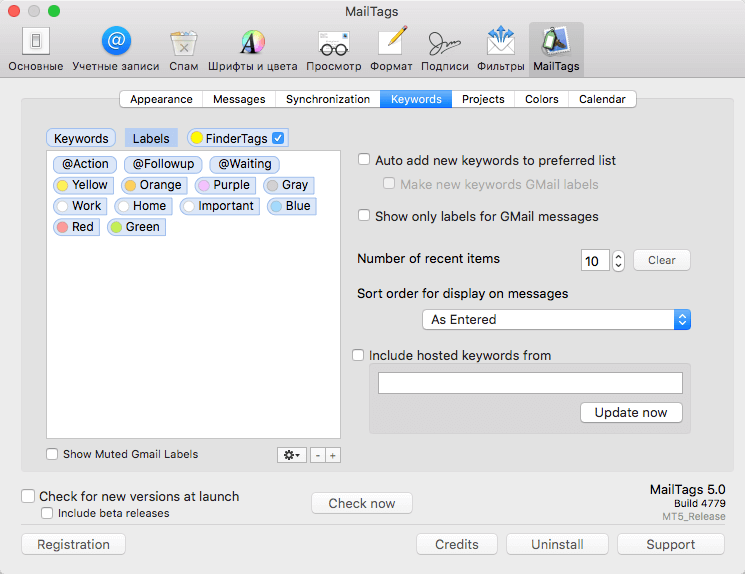Select the @Waiting keyword tag
This screenshot has height=574, width=745.
244,164
